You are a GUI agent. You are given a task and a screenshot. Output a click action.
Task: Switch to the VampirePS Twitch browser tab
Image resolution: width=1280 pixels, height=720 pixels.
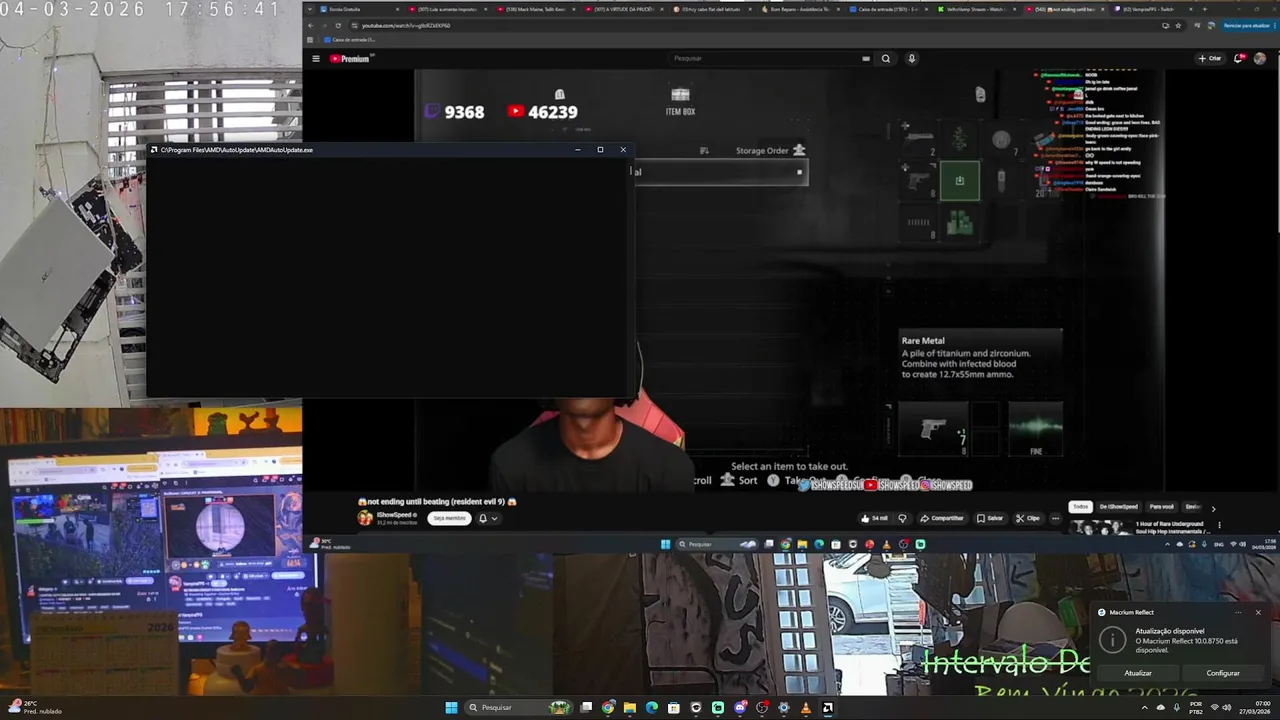[x=1152, y=9]
